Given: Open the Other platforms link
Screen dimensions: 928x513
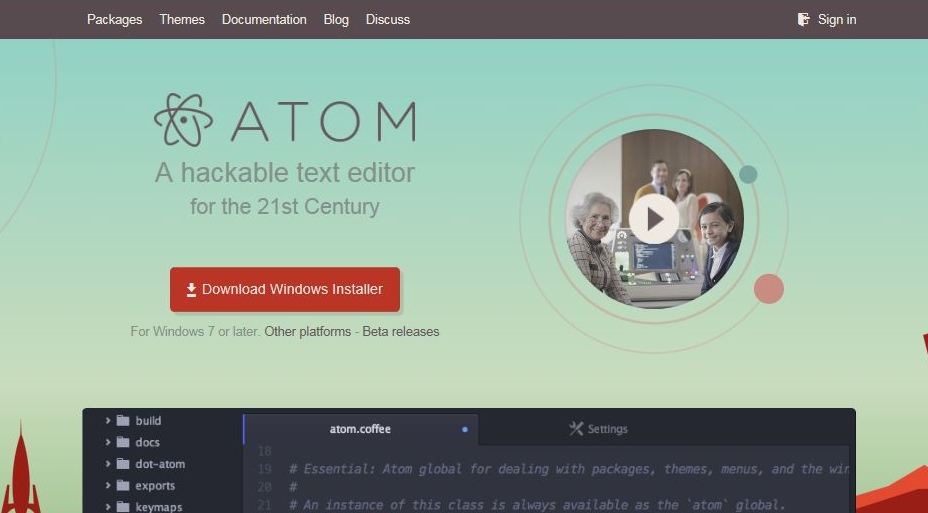Looking at the screenshot, I should 307,331.
